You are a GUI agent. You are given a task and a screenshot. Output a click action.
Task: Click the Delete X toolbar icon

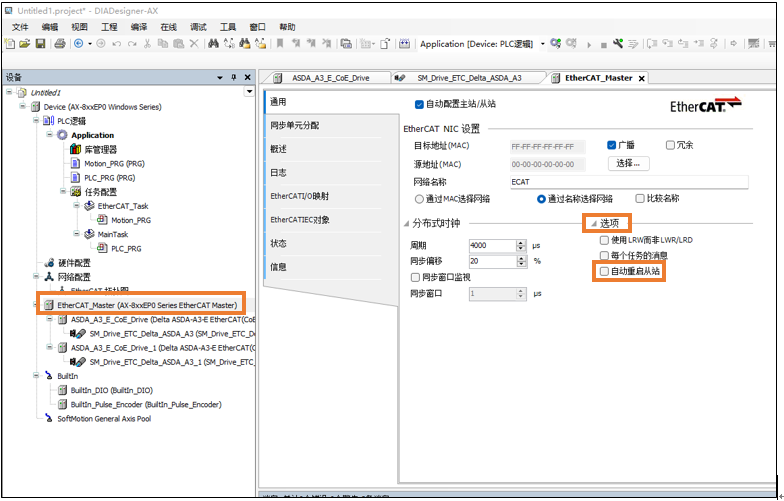point(193,44)
